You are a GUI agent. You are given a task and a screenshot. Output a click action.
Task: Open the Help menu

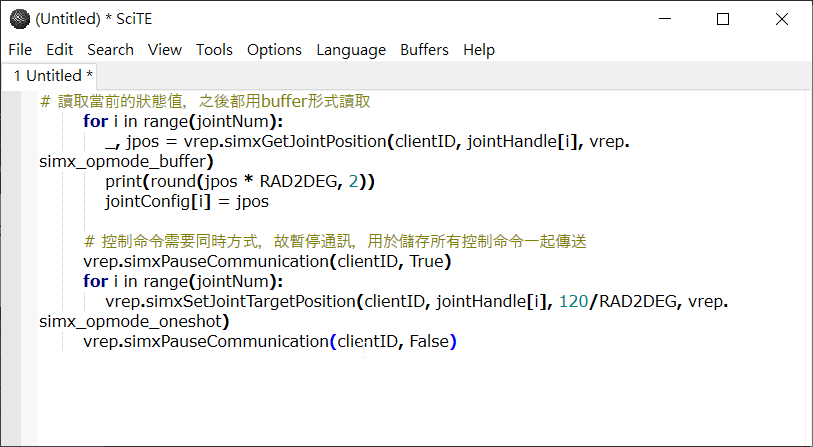coord(479,50)
